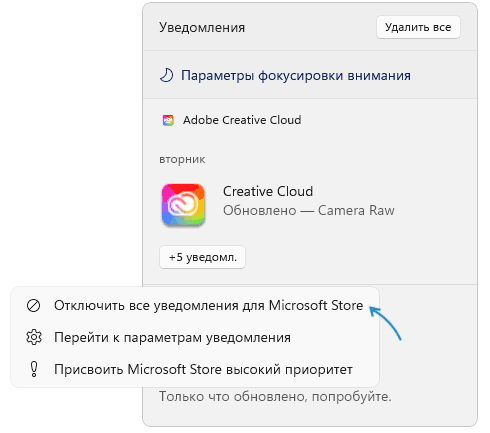
Task: Select "Adobe Creative Cloud" group header text
Action: tap(242, 120)
